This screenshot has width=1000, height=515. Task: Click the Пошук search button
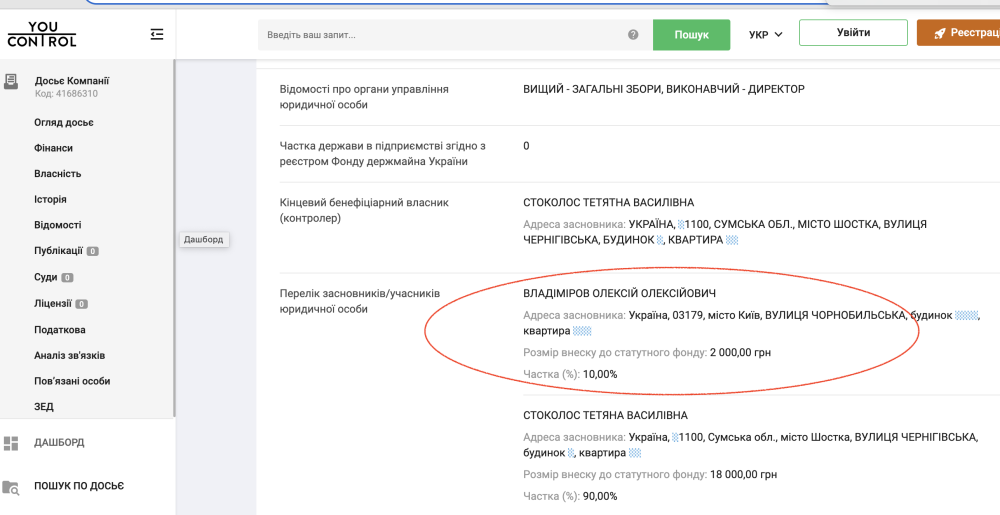[x=691, y=35]
